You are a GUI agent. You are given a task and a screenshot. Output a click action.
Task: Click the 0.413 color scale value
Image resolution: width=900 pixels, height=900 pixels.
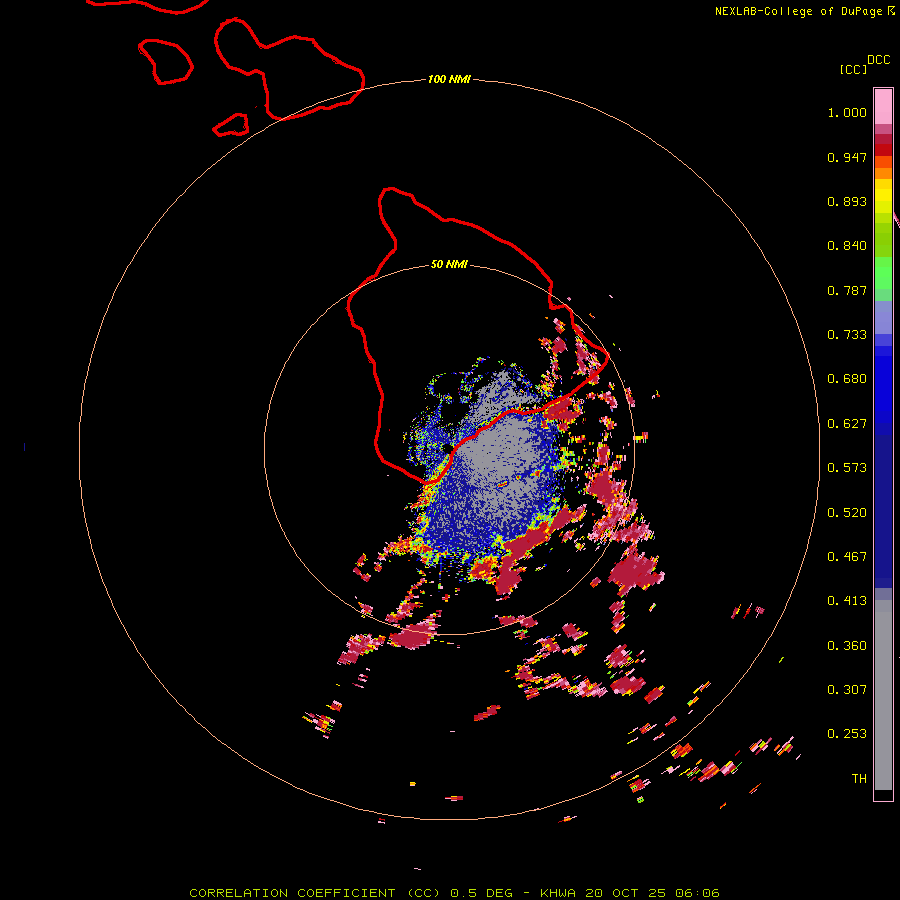(847, 601)
